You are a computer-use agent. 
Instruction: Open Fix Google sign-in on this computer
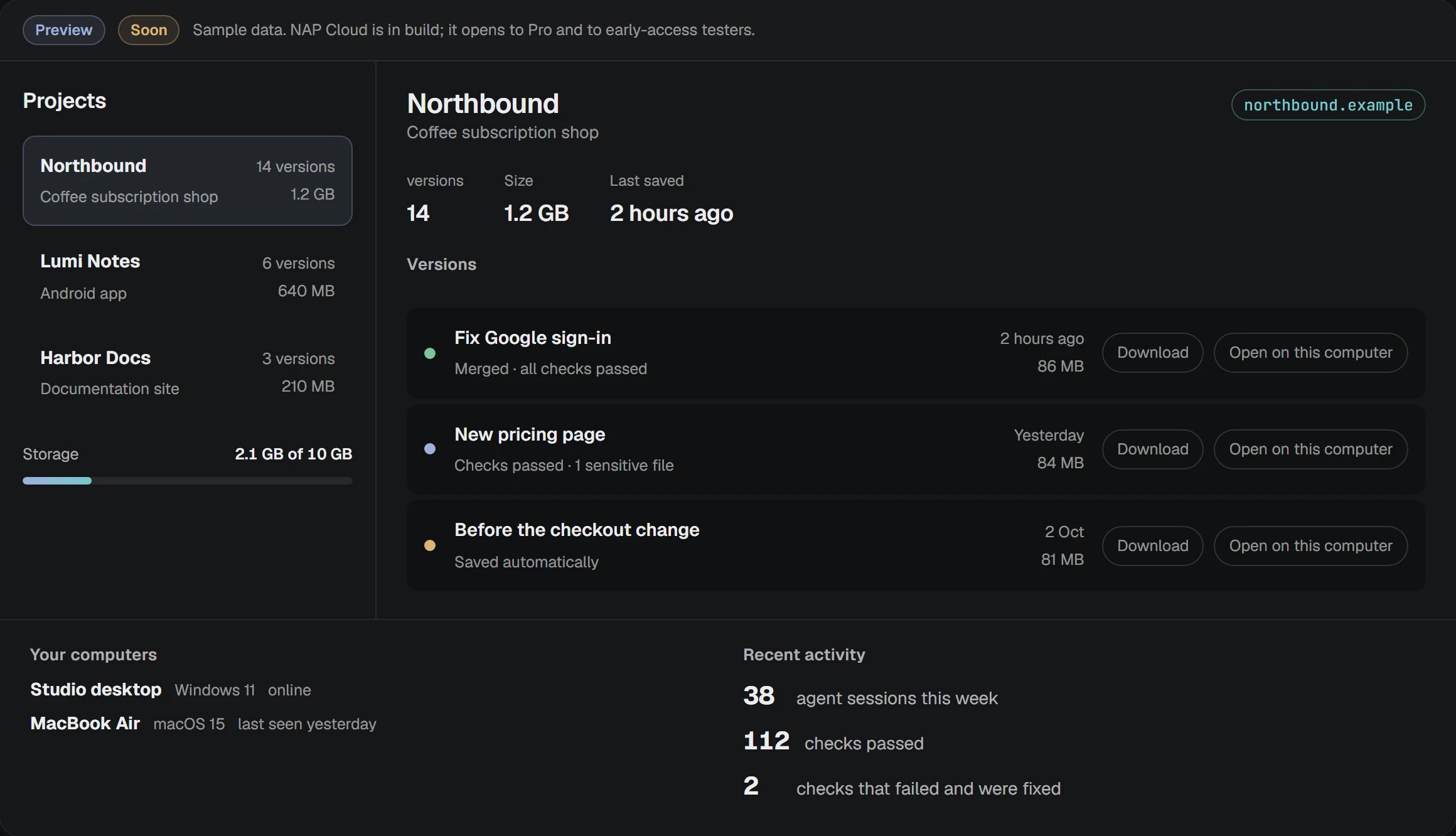point(1310,353)
